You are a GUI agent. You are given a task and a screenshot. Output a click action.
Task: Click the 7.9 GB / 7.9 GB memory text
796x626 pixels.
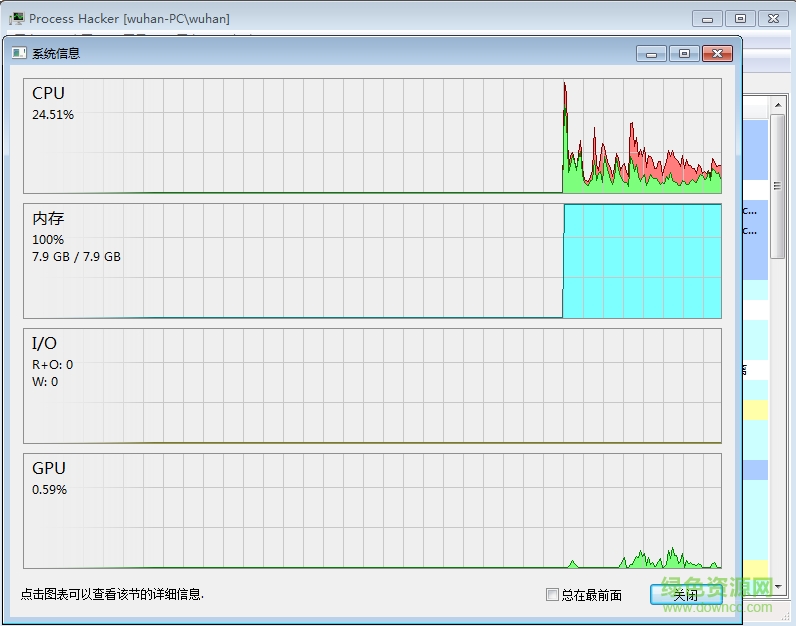[x=76, y=256]
